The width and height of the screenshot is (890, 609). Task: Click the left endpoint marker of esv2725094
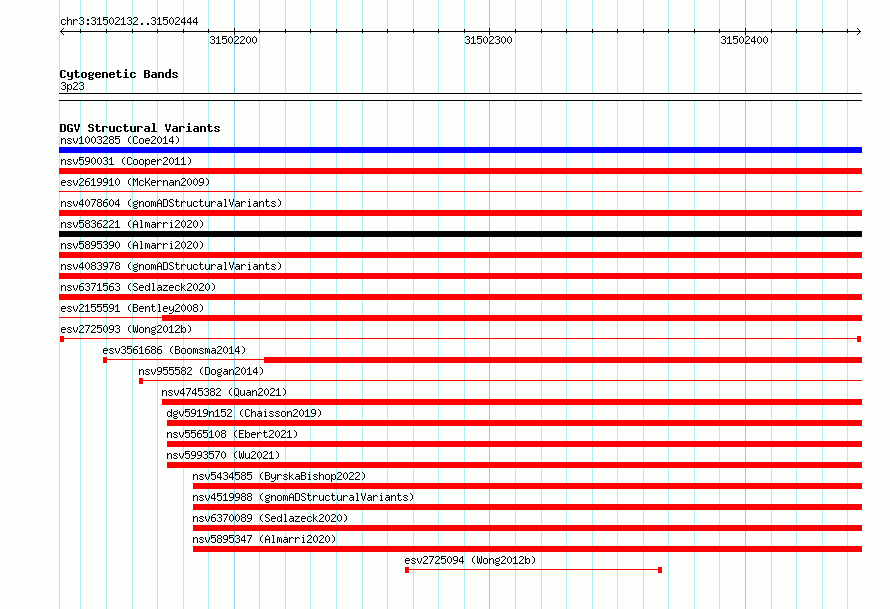[407, 570]
